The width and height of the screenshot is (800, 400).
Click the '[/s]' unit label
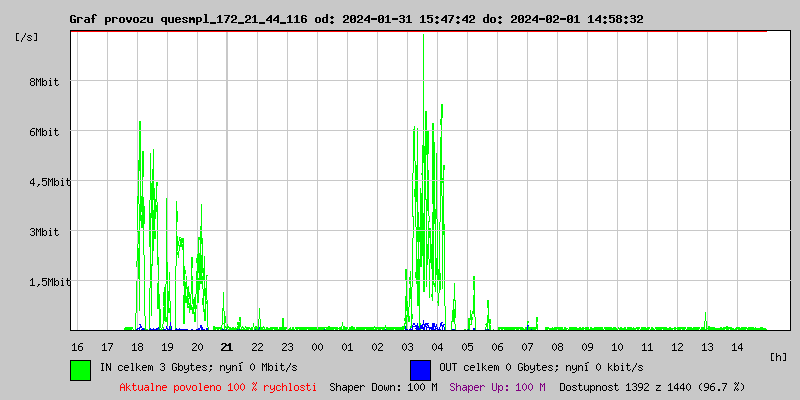pos(27,37)
